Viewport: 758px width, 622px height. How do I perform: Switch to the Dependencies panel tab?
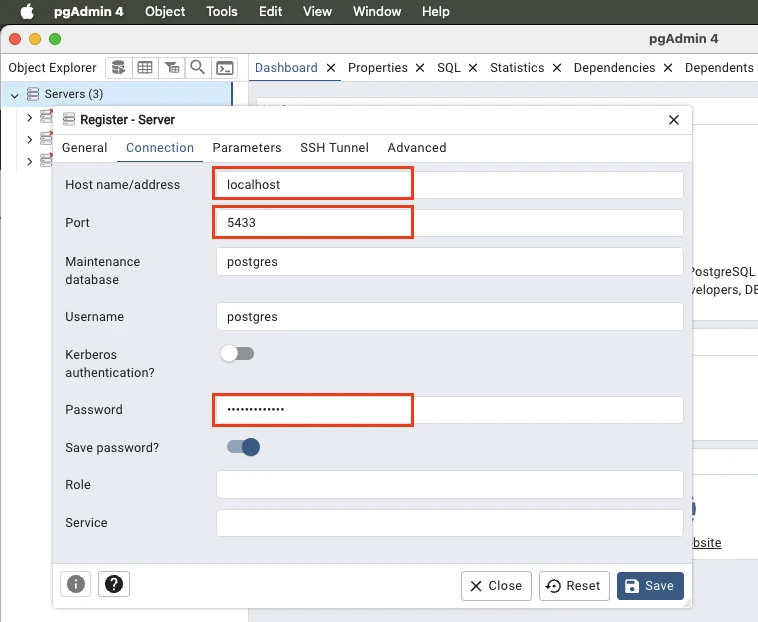(614, 68)
